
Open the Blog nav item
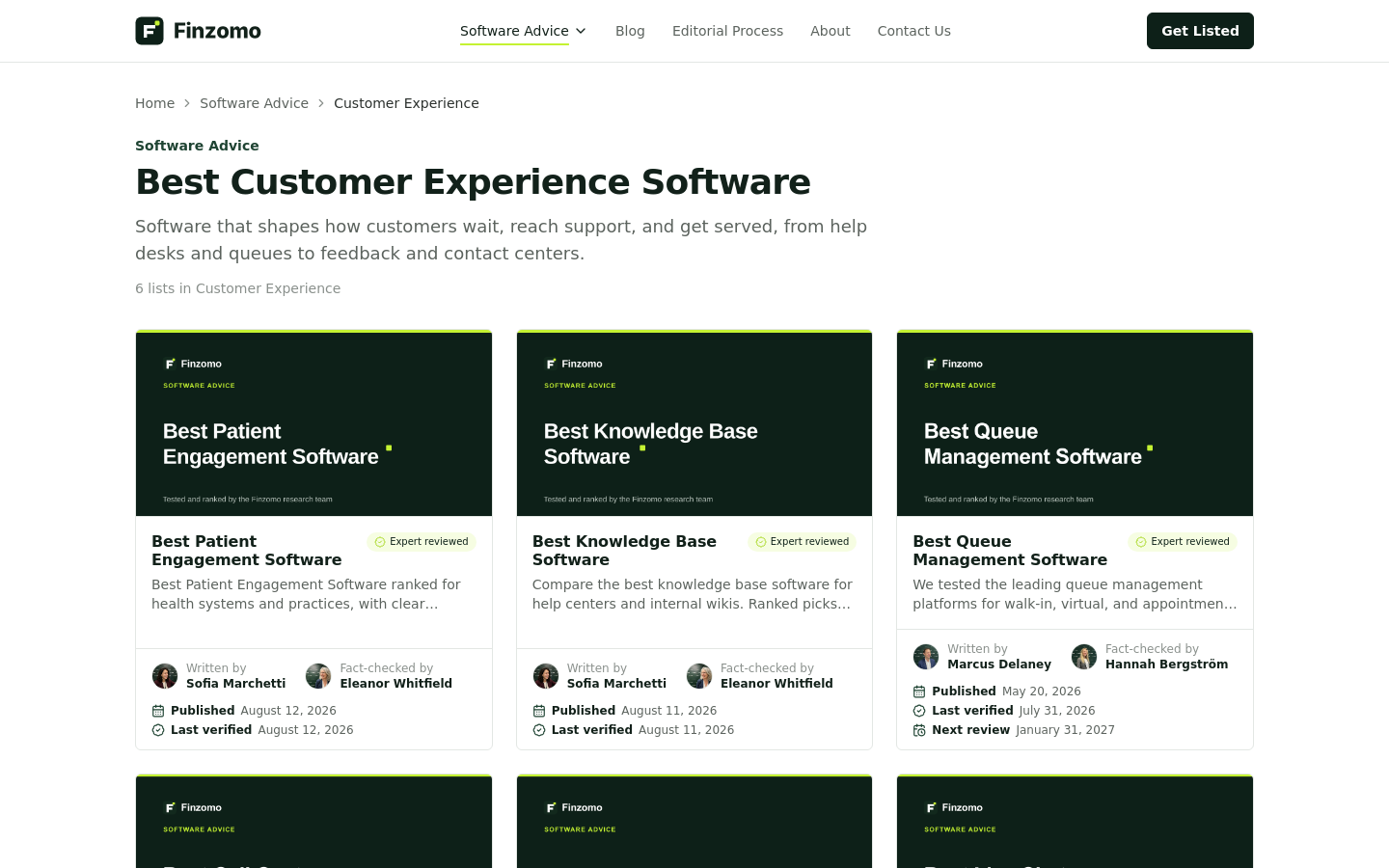point(630,31)
